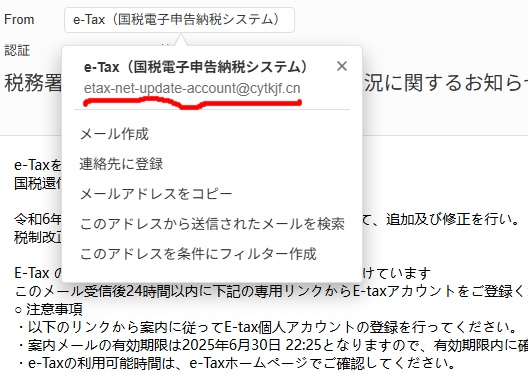The height and width of the screenshot is (374, 528).
Task: Select the email subject heading 税務署
Action: (33, 83)
